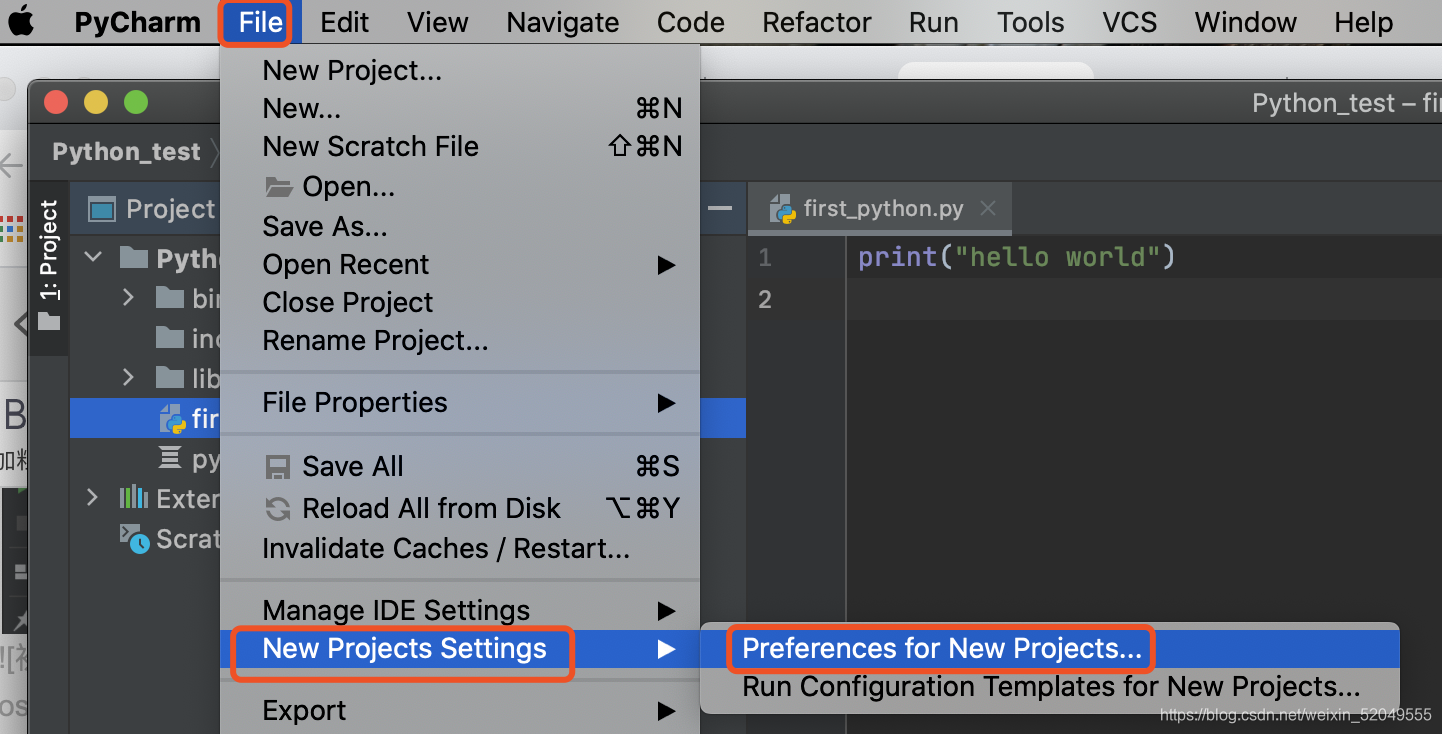Click the floppy disk Save All icon
The image size is (1442, 734).
[x=277, y=467]
